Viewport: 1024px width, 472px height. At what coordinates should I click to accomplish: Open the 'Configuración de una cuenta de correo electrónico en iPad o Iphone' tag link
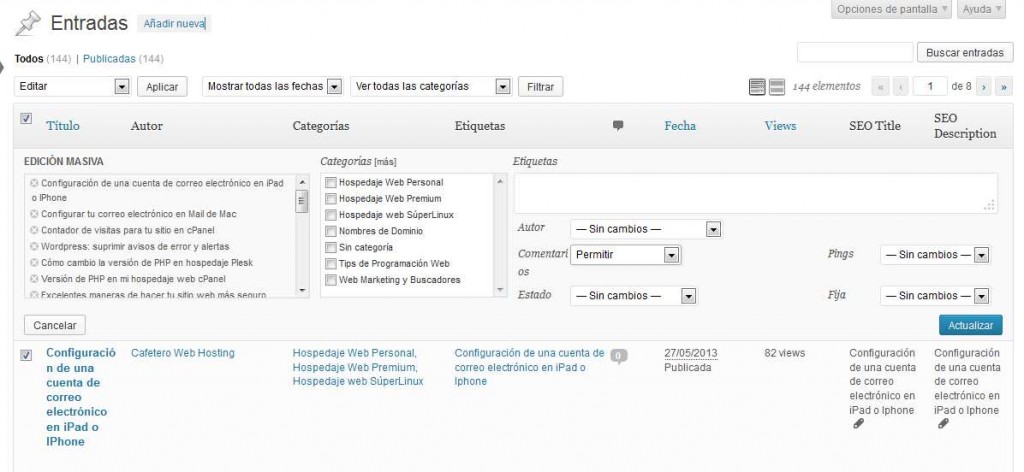(x=529, y=368)
